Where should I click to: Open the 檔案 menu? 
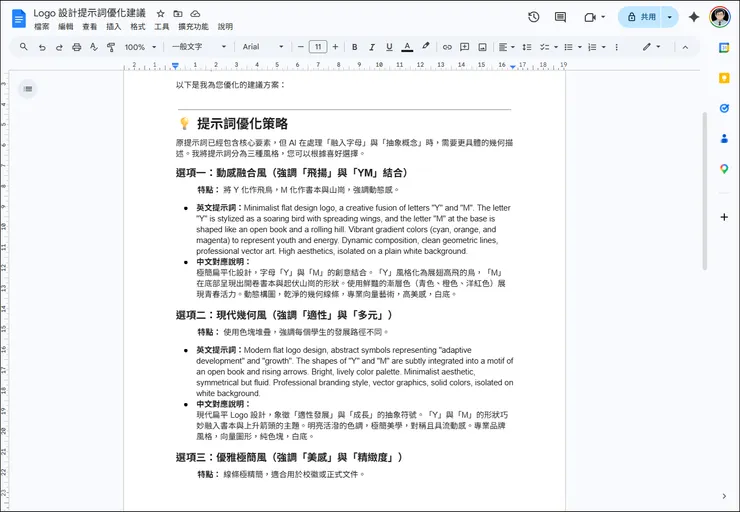(42, 27)
